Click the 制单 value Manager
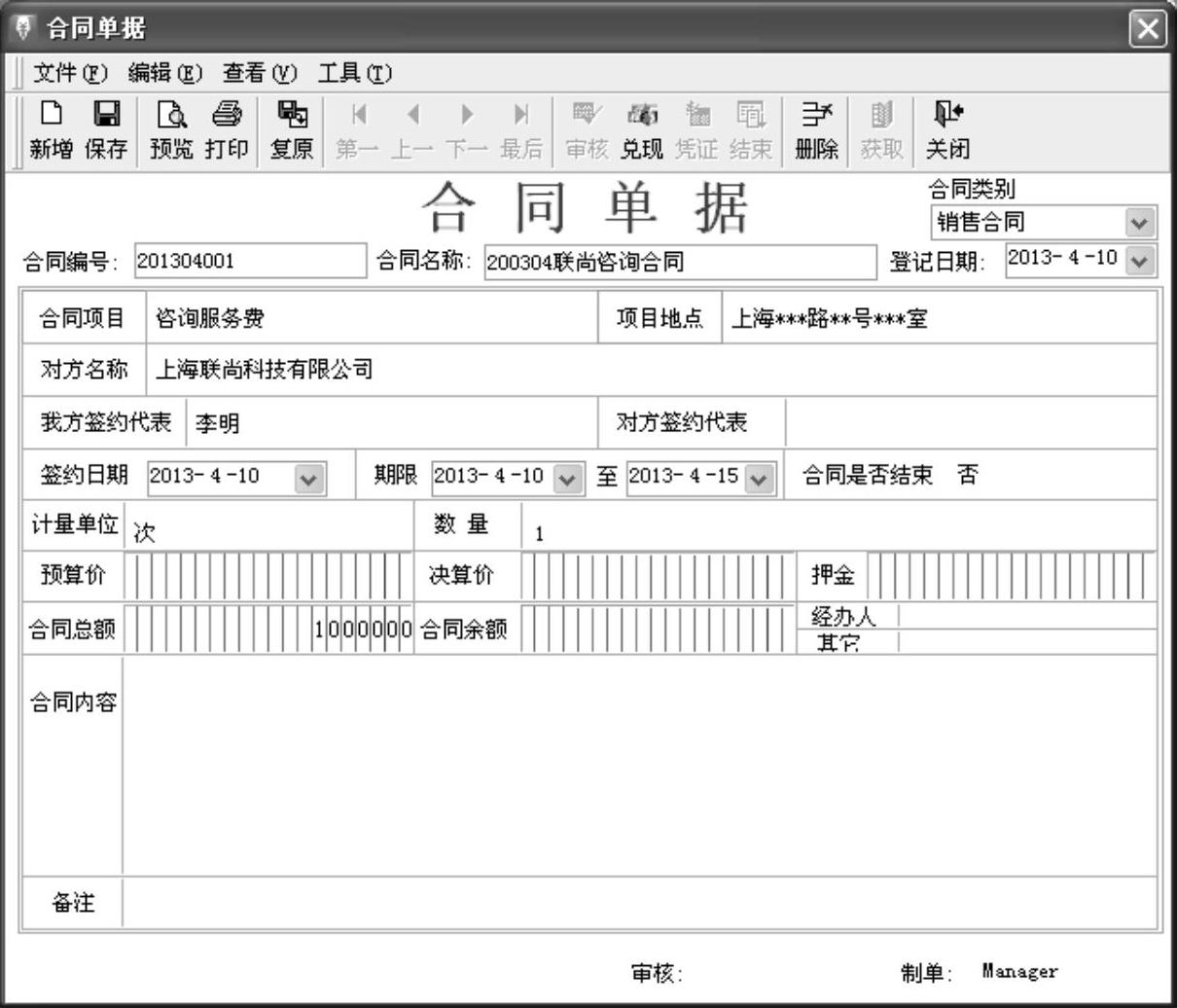 1019,971
